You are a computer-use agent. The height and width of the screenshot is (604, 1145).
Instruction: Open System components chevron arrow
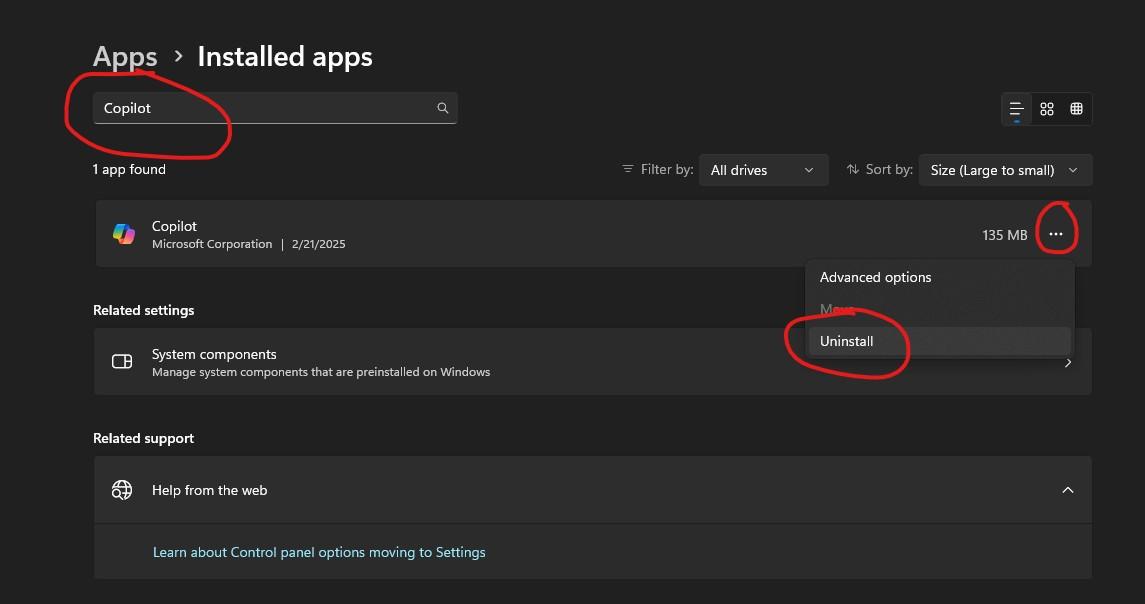(x=1068, y=362)
